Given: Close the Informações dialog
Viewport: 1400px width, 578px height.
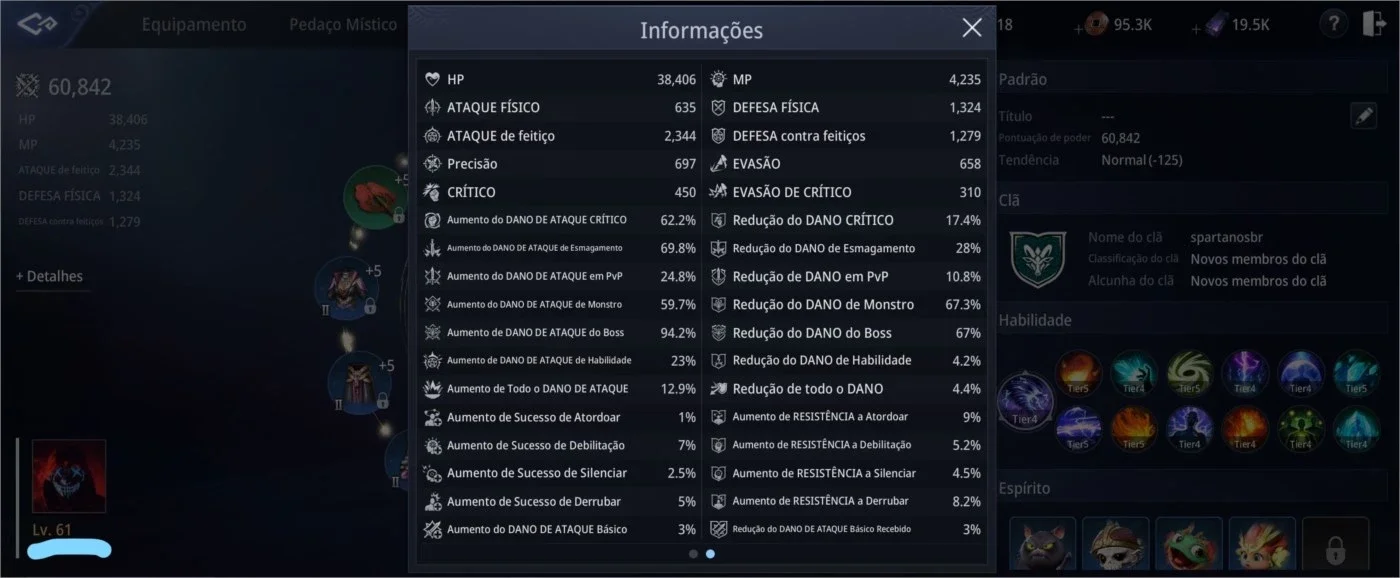Looking at the screenshot, I should [971, 28].
